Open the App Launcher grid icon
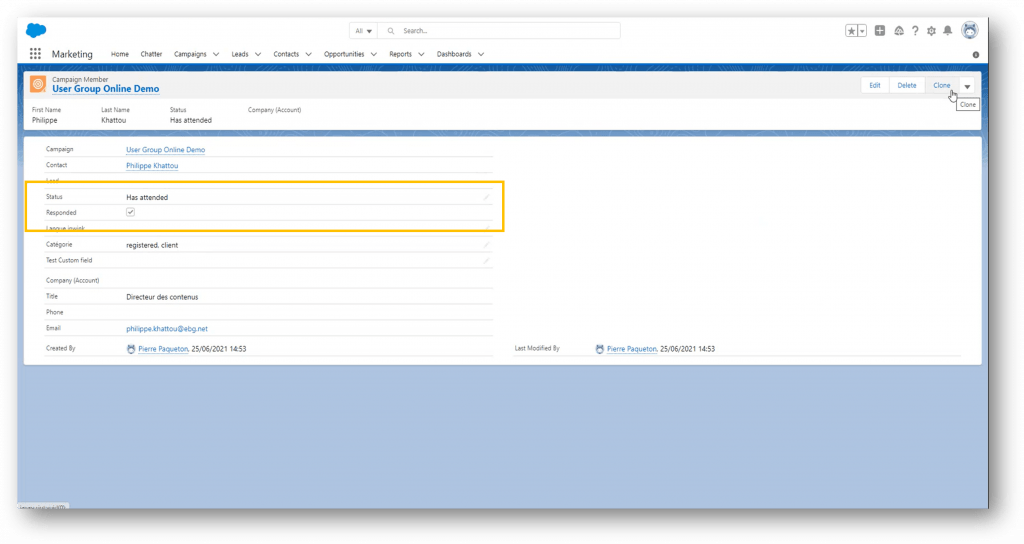The height and width of the screenshot is (544, 1024). pos(36,54)
